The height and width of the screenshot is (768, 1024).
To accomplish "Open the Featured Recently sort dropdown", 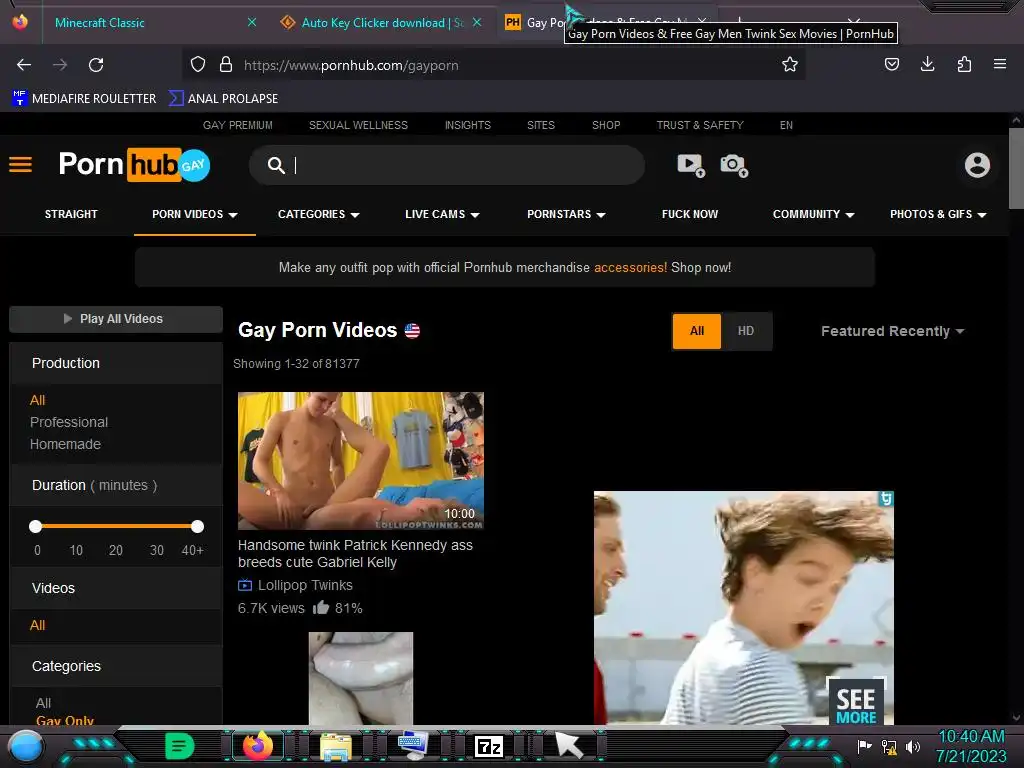I will [893, 331].
